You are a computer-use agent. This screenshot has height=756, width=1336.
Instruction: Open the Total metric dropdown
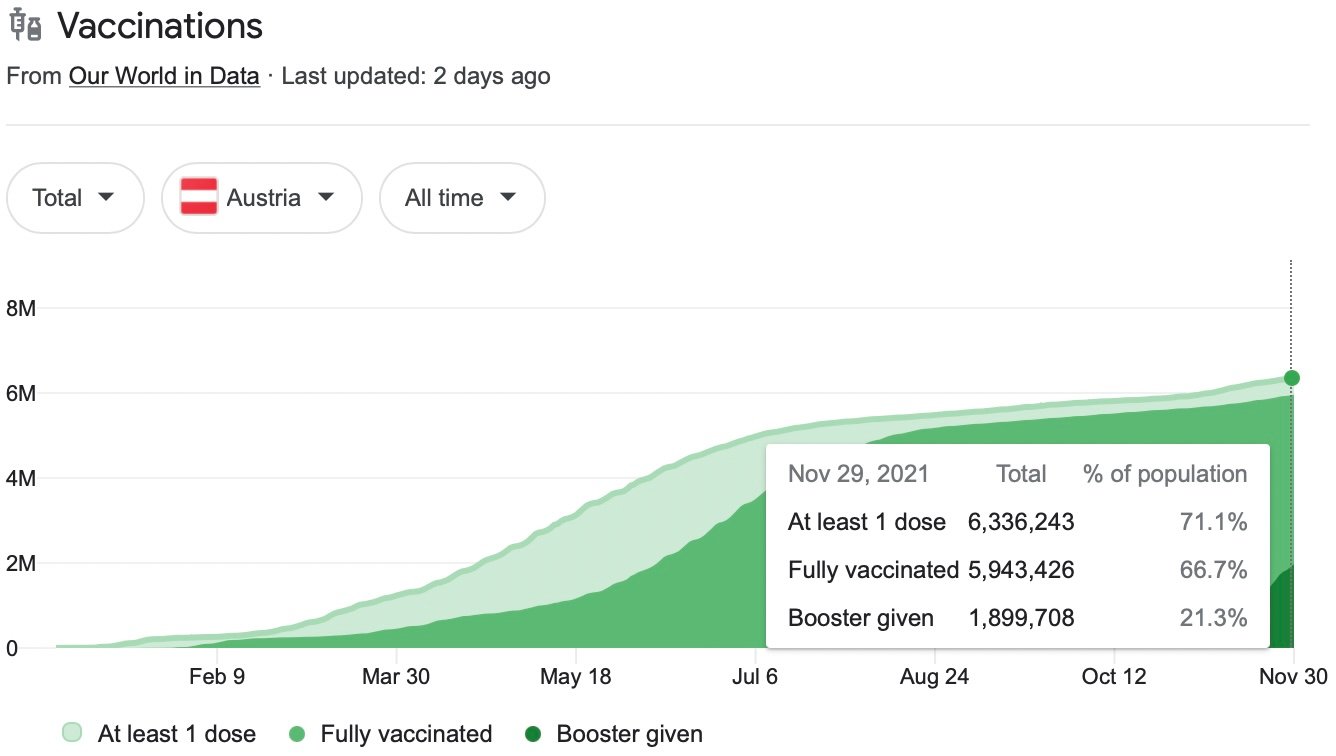[75, 198]
